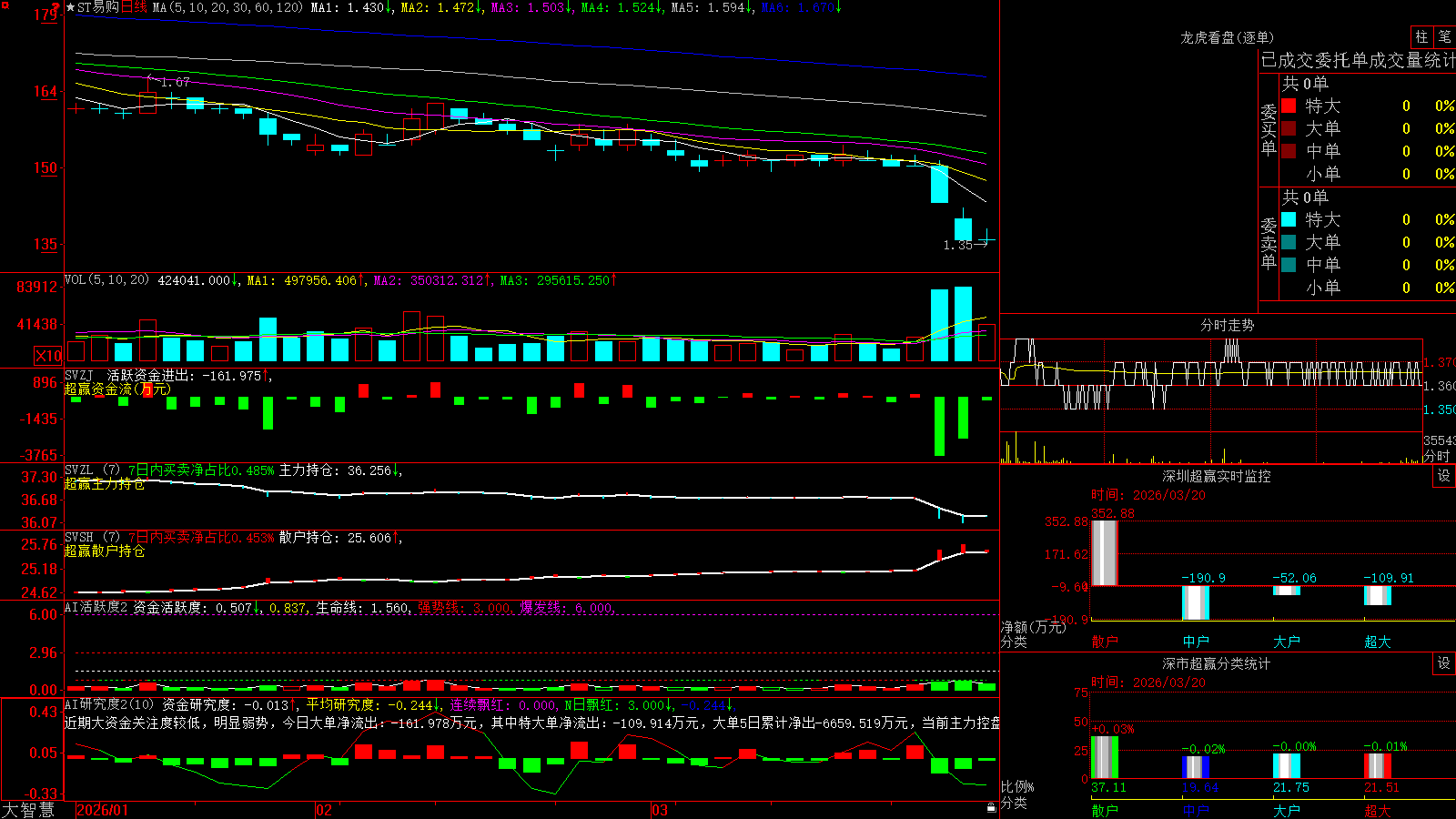Click the star icon beside ST易购
This screenshot has height=819, width=1456.
pos(70,7)
